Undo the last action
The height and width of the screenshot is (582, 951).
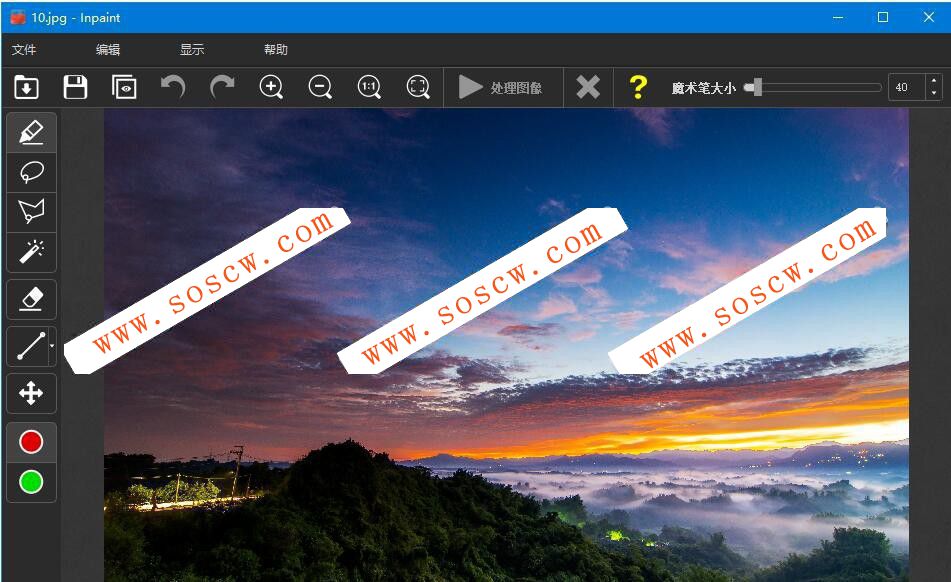pos(173,87)
